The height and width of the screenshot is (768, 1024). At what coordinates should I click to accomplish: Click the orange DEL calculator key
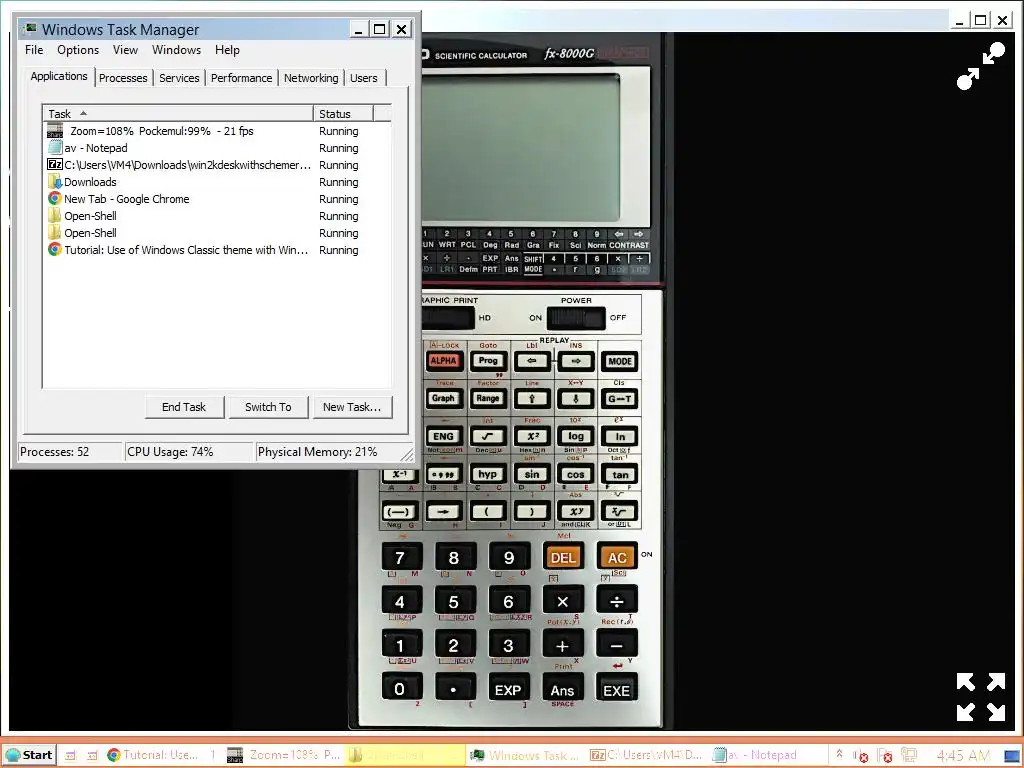click(x=562, y=557)
